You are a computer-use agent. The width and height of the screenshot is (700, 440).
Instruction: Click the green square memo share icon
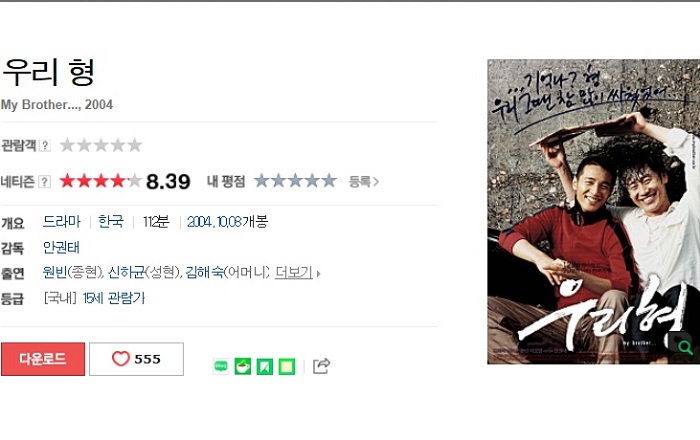pyautogui.click(x=287, y=366)
